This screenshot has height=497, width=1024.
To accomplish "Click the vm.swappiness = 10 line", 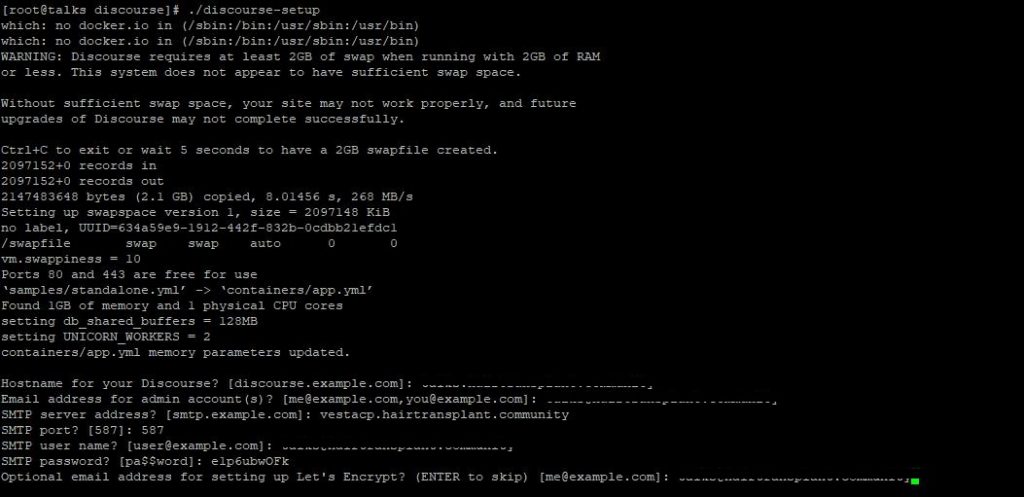I will 71,259.
